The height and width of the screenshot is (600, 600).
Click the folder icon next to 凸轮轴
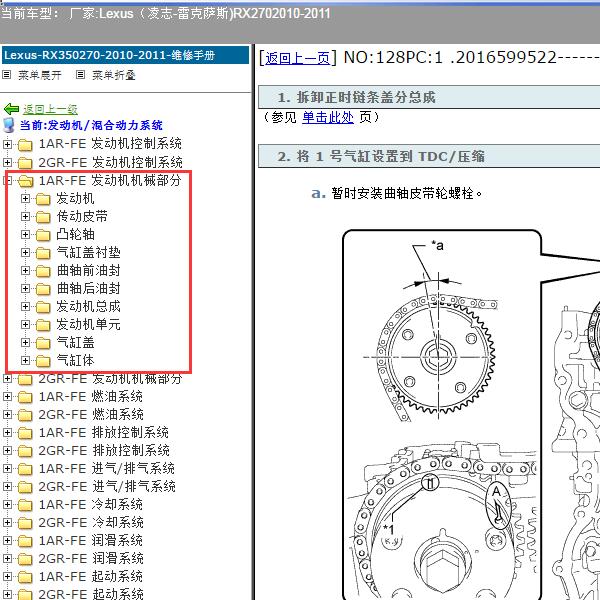[x=43, y=235]
